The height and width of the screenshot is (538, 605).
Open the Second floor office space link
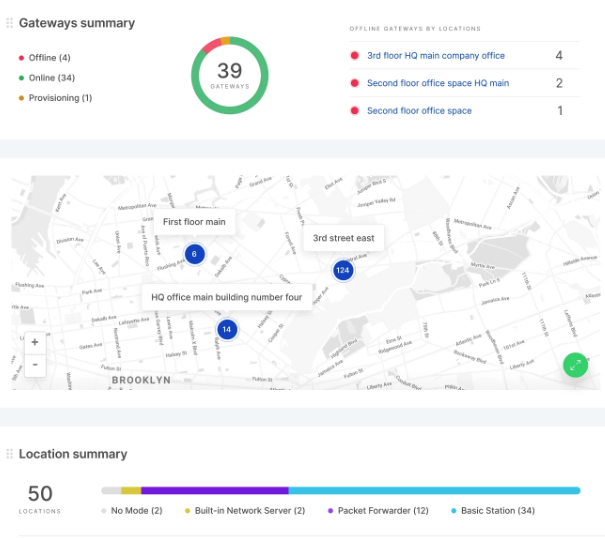pos(419,111)
